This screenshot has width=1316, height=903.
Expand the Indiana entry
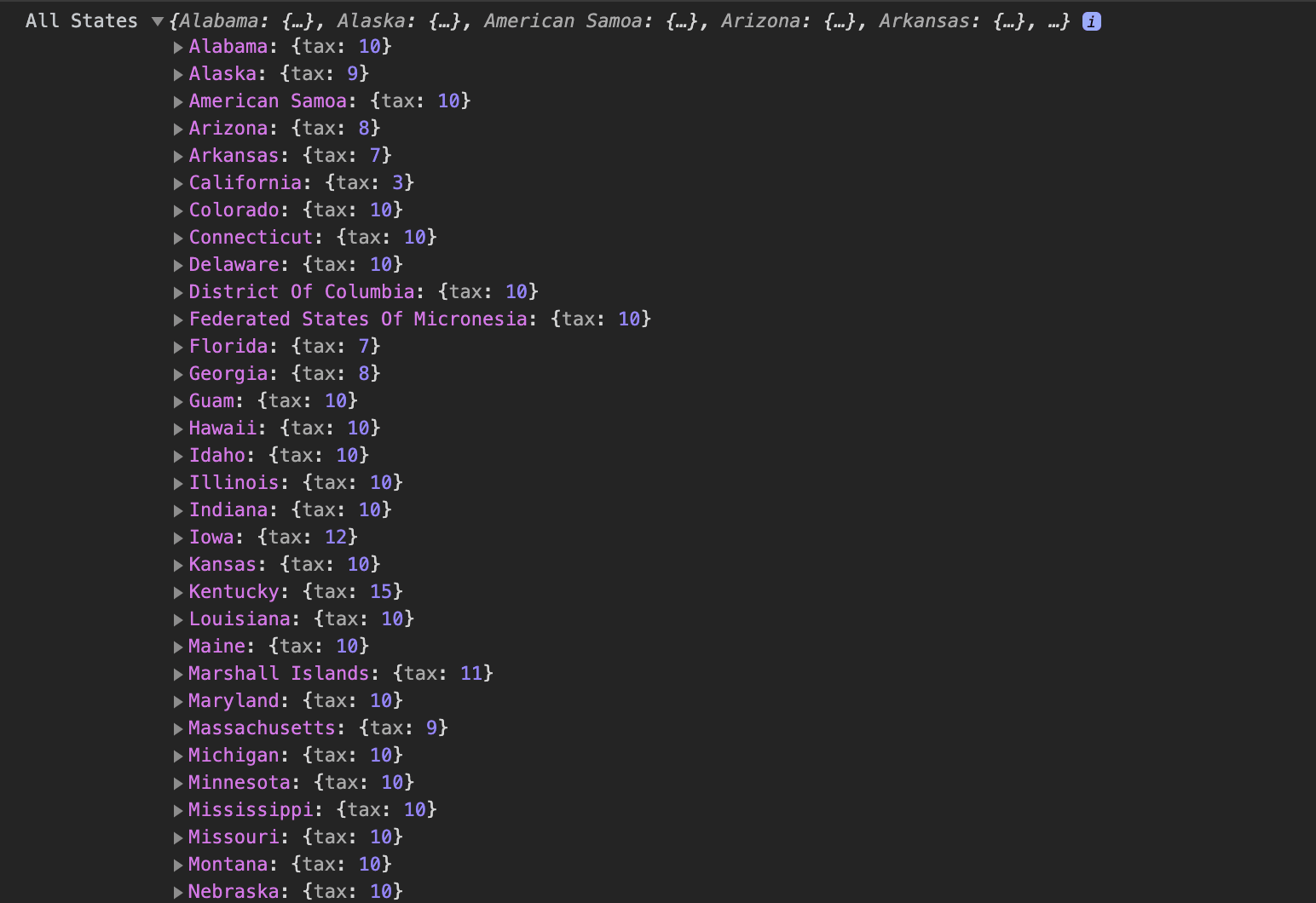(178, 511)
